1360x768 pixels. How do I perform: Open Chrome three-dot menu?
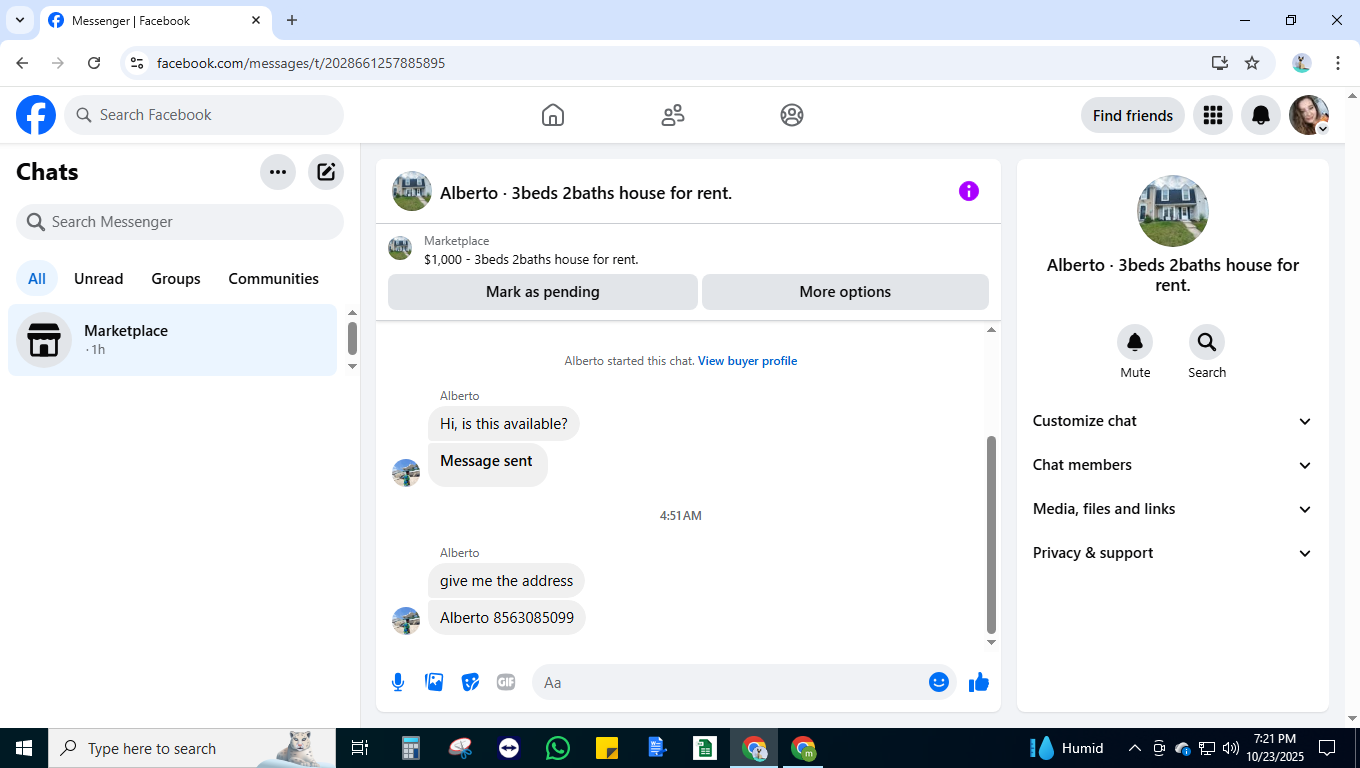[1338, 63]
